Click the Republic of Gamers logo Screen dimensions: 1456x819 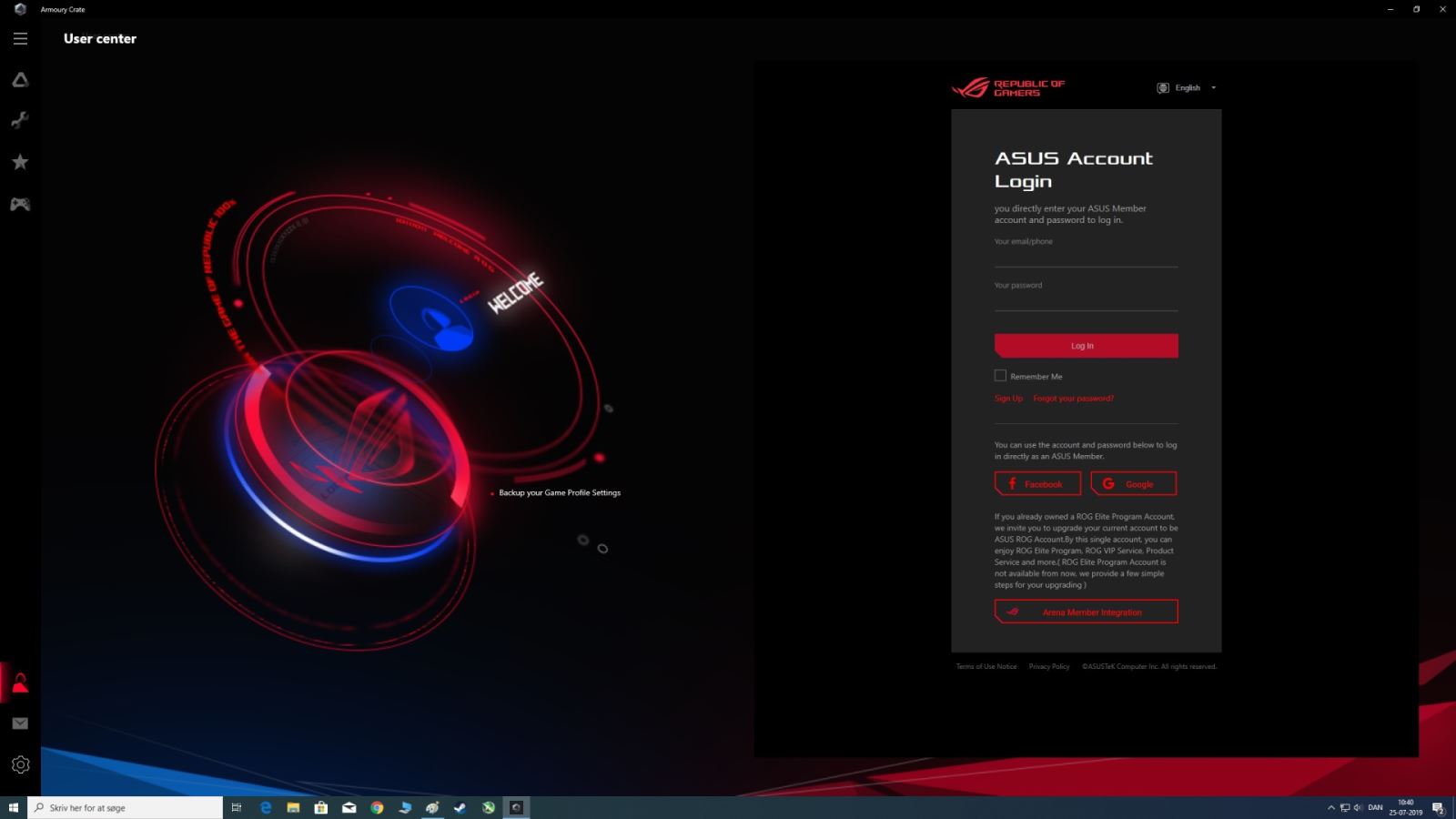pos(1008,87)
